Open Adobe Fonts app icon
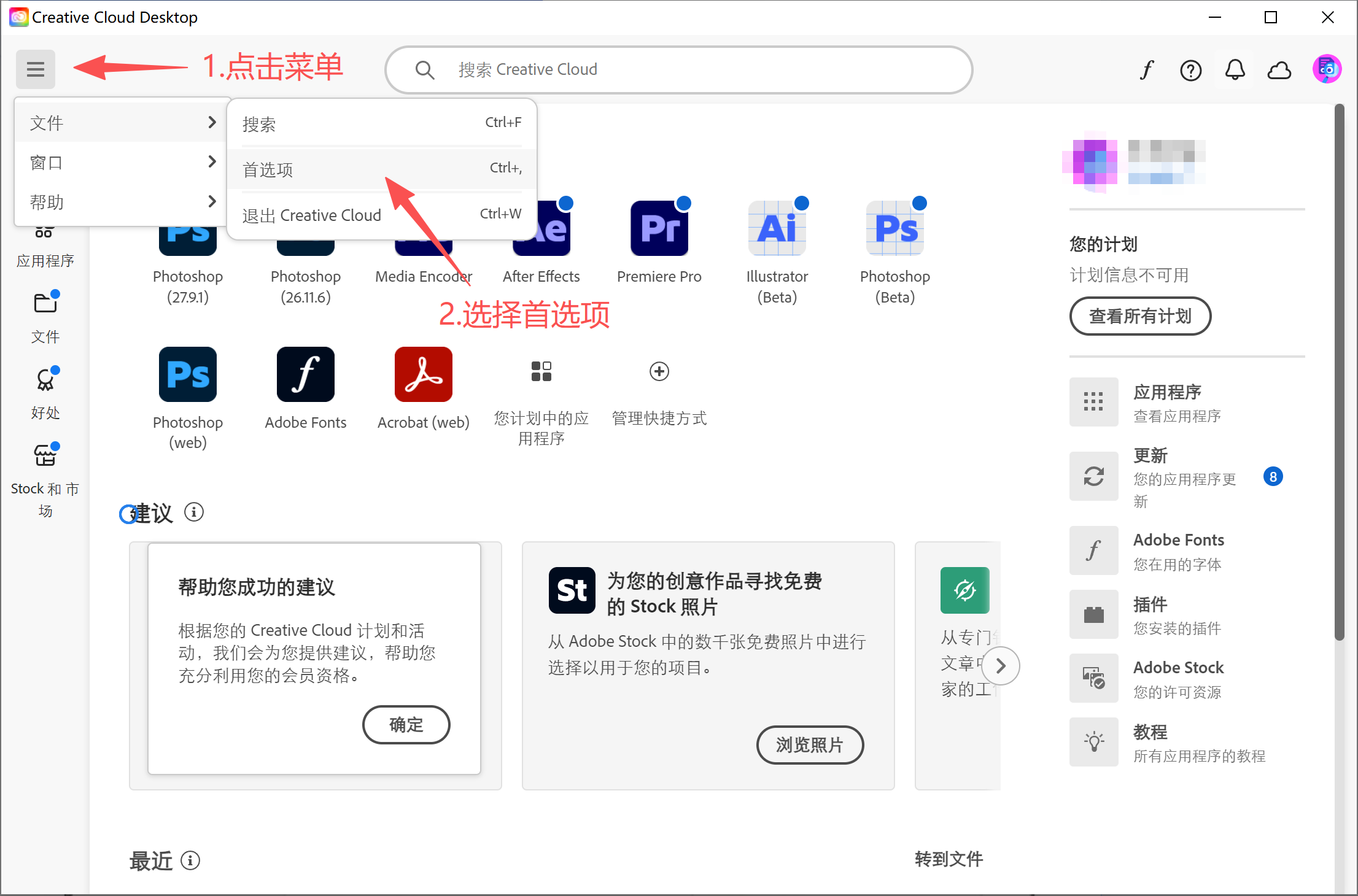The image size is (1358, 896). coord(306,374)
